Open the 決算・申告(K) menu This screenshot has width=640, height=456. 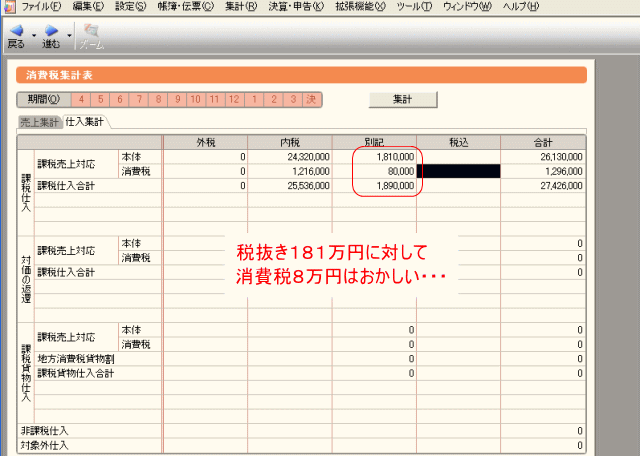296,7
